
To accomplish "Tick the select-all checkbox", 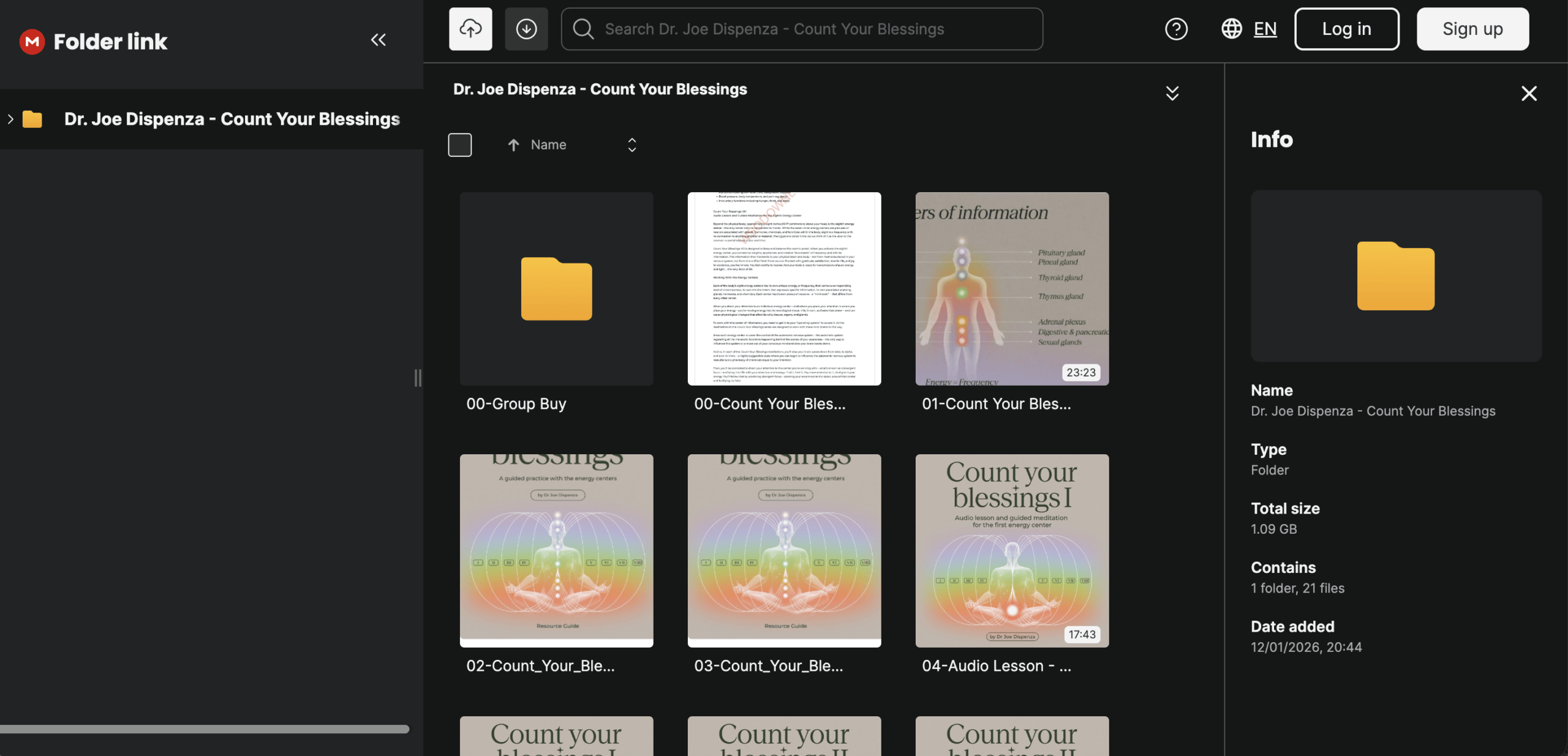I will click(460, 145).
